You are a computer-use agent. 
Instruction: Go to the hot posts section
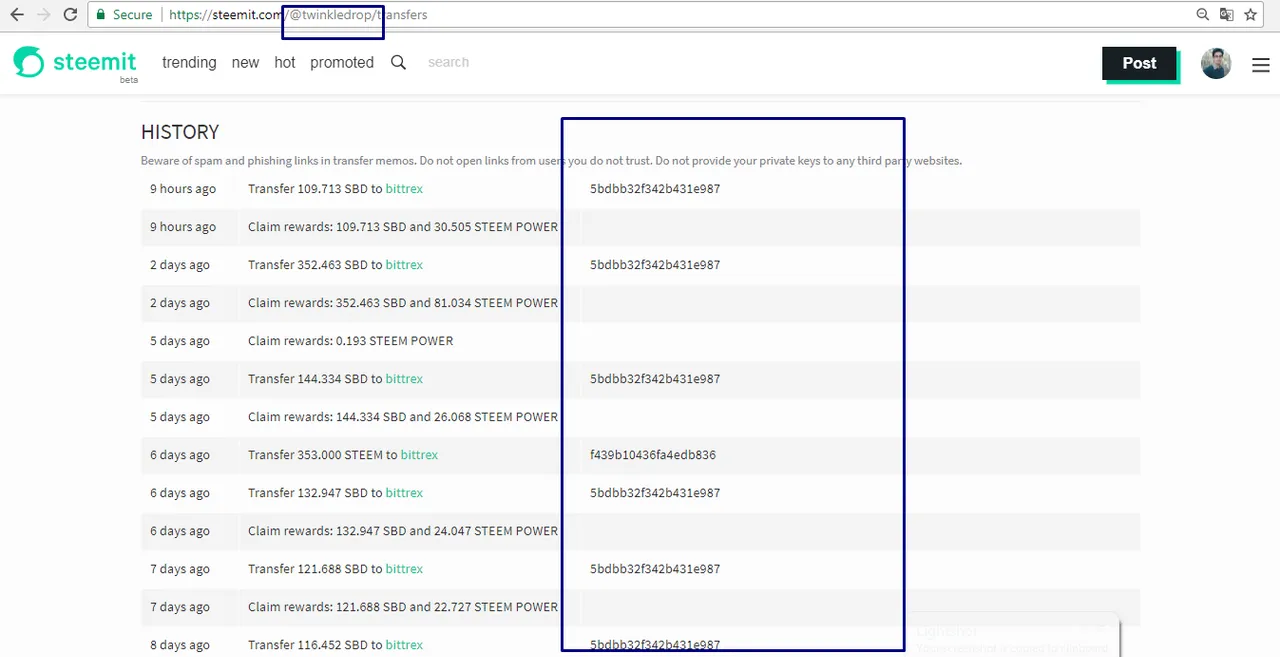click(x=284, y=62)
